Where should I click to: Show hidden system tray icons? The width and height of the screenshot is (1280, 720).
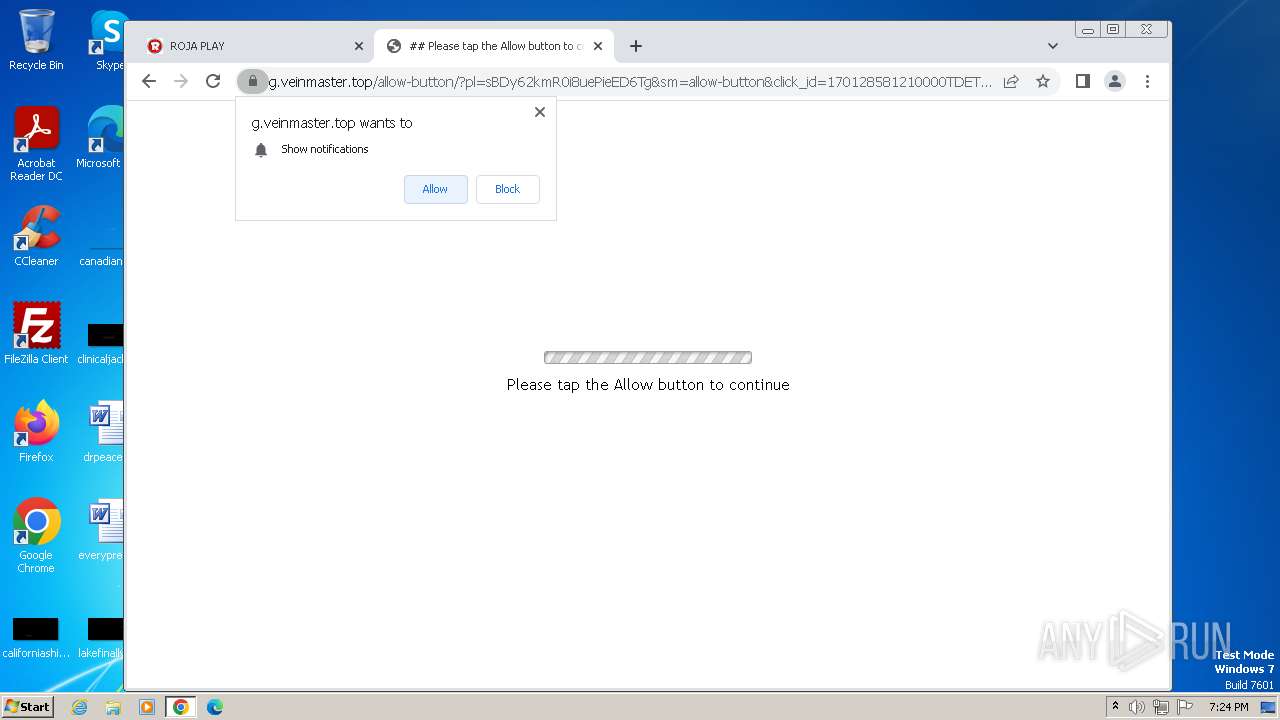pyautogui.click(x=1116, y=707)
